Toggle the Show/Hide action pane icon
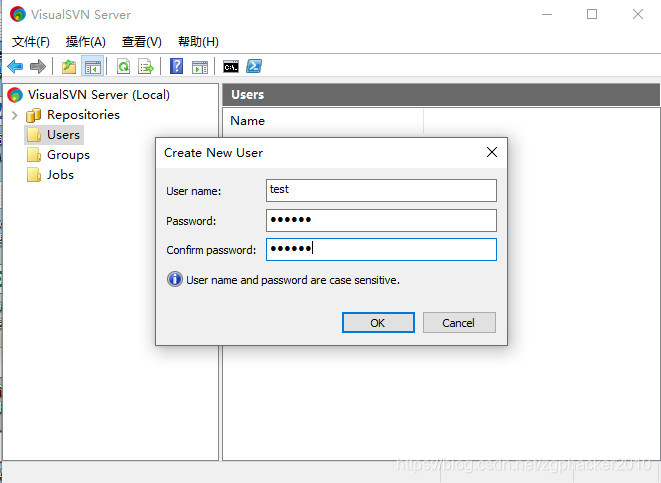Image resolution: width=661 pixels, height=483 pixels. [x=200, y=66]
